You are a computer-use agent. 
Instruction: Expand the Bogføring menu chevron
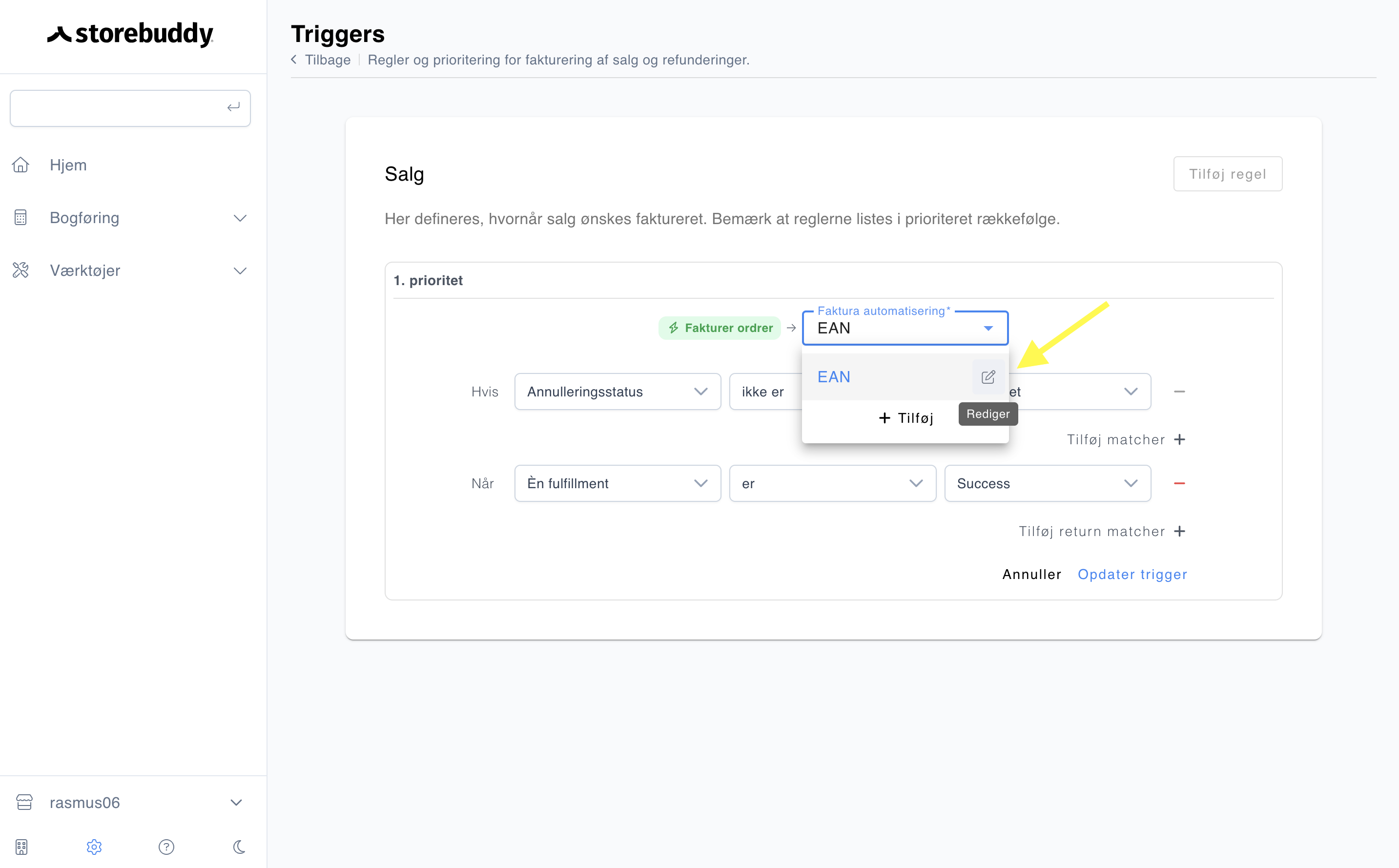(240, 218)
